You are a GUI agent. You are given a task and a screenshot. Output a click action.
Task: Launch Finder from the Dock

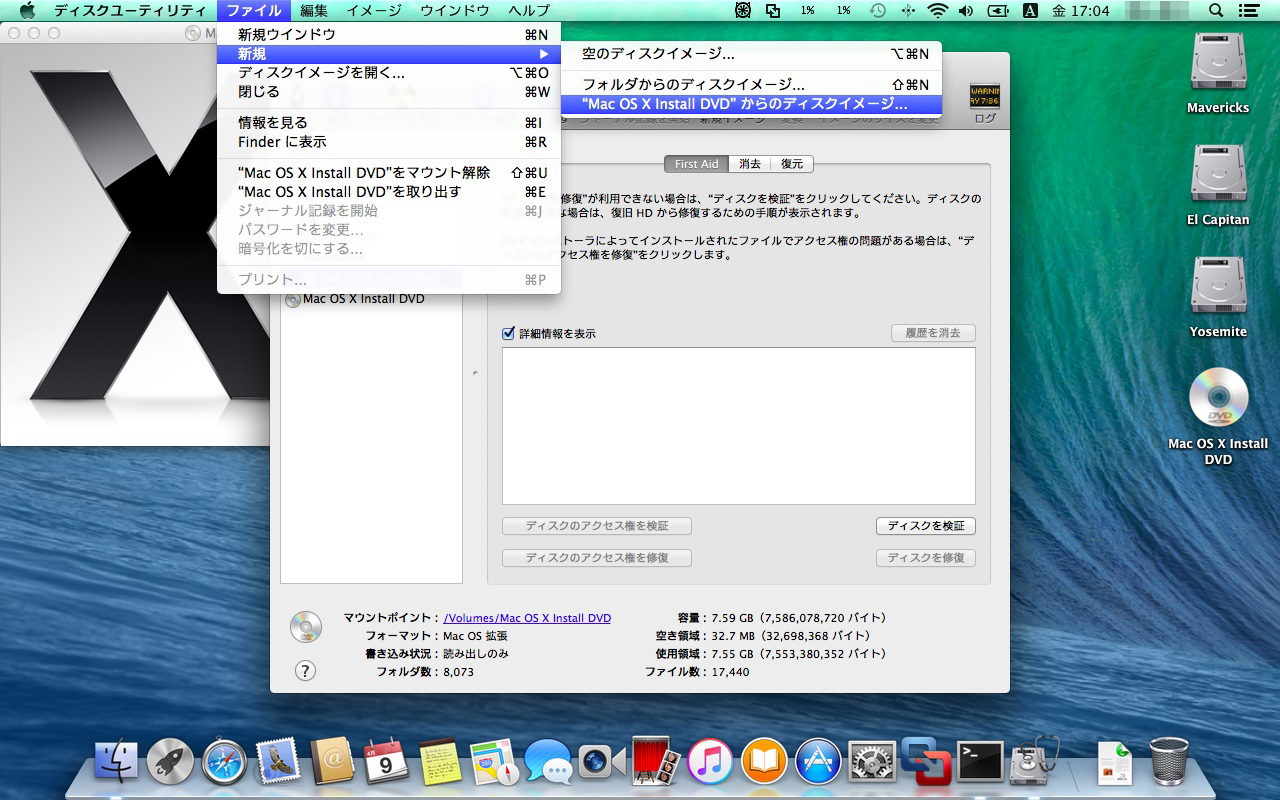pyautogui.click(x=117, y=763)
